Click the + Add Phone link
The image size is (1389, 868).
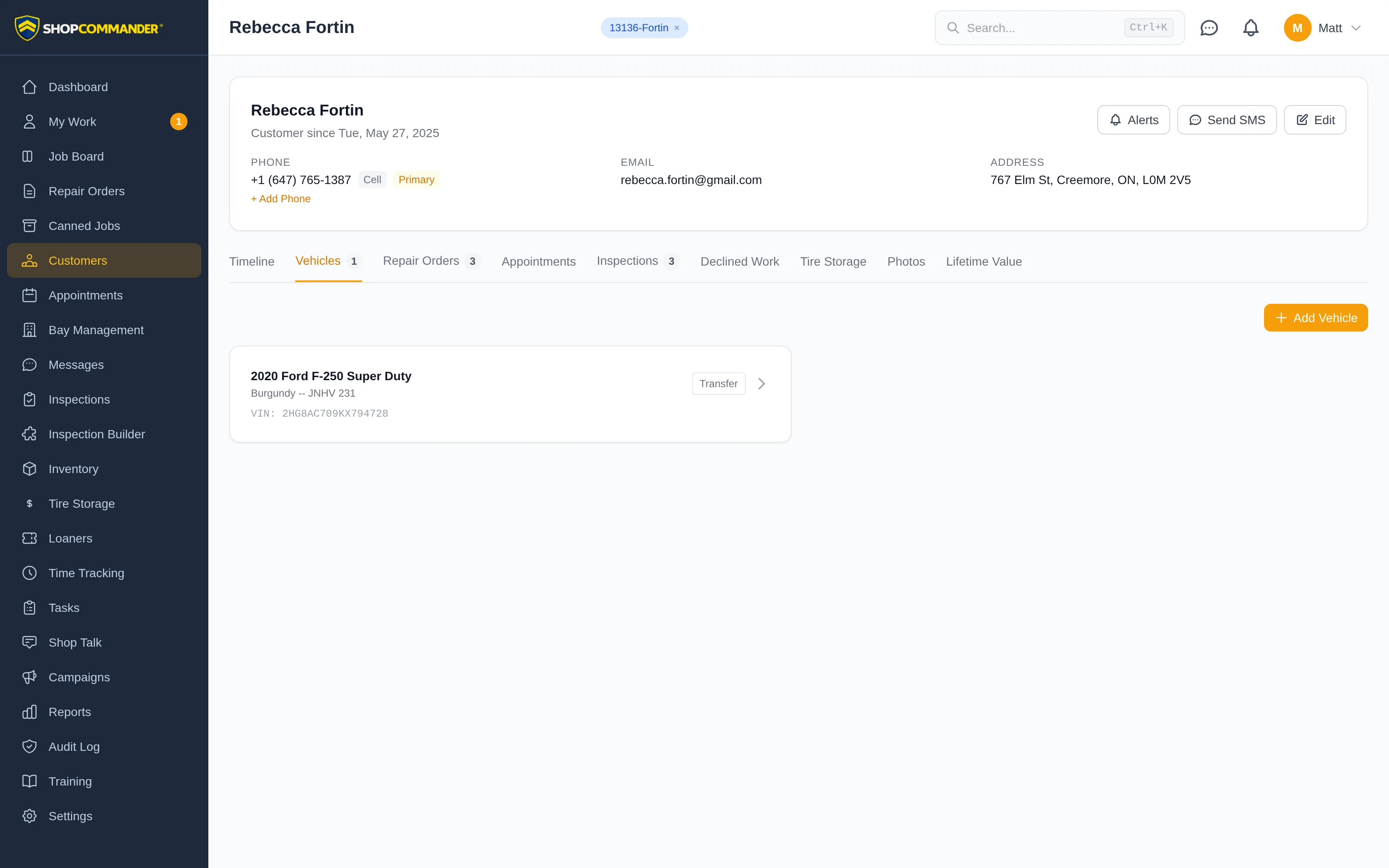[281, 199]
